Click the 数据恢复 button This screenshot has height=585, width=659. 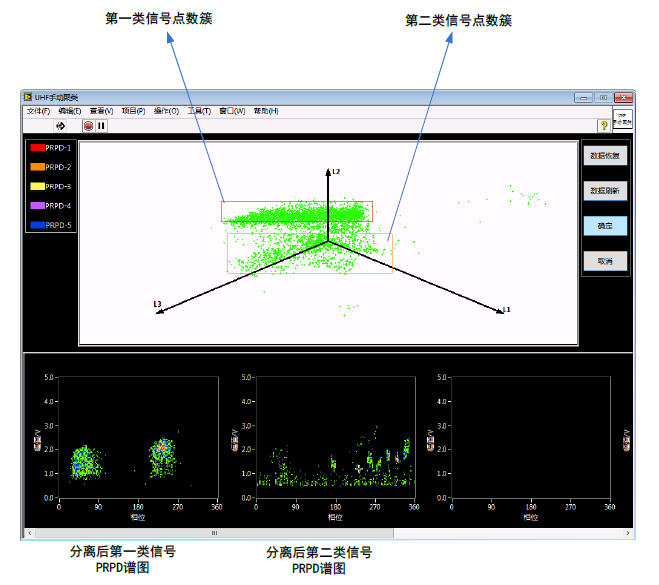(605, 156)
